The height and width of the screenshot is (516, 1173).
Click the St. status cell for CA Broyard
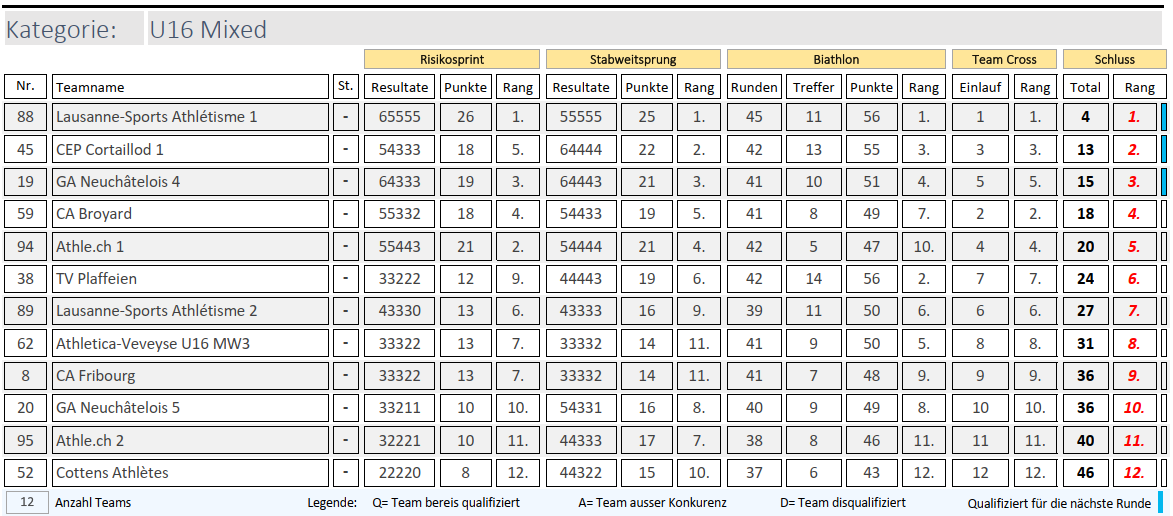[x=345, y=214]
